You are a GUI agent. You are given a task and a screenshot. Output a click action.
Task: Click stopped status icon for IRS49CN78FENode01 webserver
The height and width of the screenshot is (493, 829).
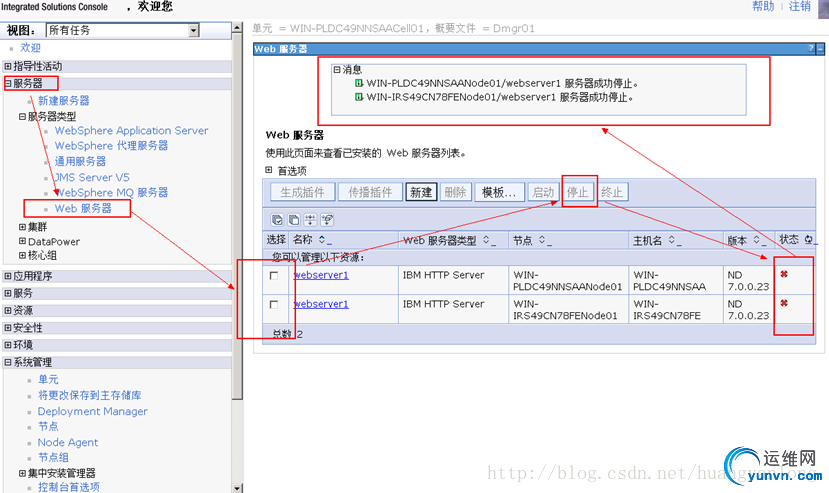coord(784,303)
